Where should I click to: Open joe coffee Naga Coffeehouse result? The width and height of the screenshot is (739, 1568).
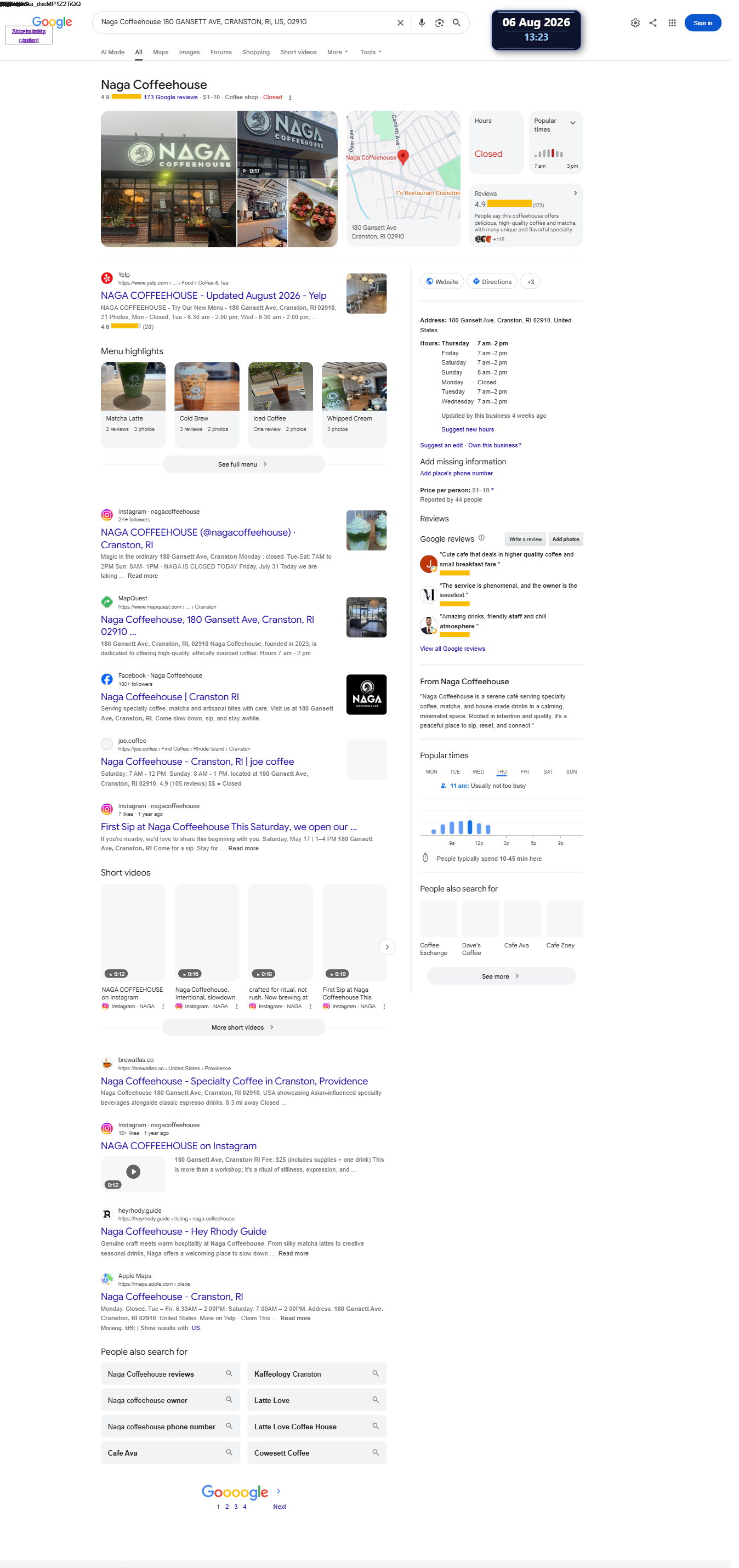197,762
